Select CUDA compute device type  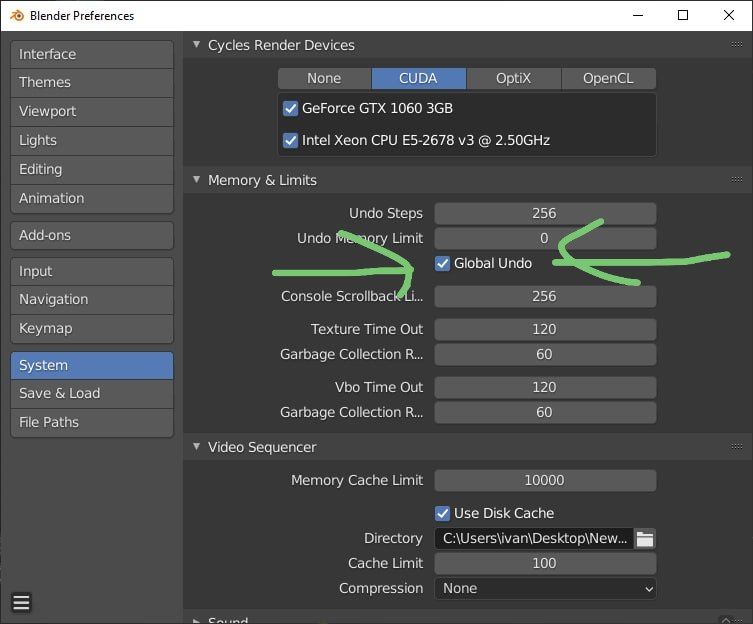click(418, 78)
